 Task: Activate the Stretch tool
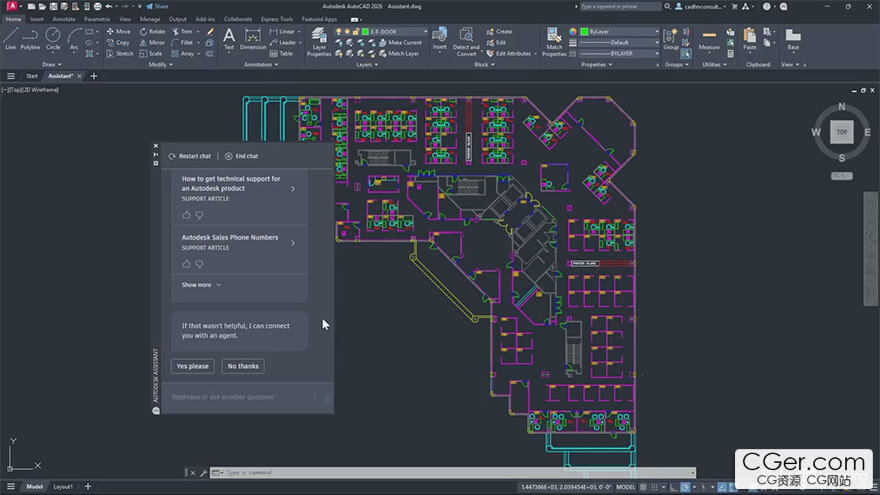pos(120,54)
